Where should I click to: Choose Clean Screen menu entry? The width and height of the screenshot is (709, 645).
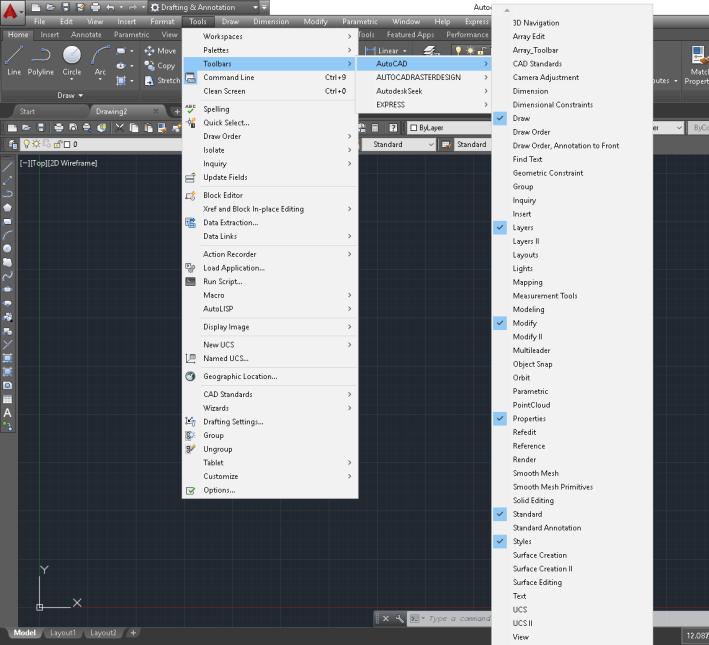coord(270,91)
